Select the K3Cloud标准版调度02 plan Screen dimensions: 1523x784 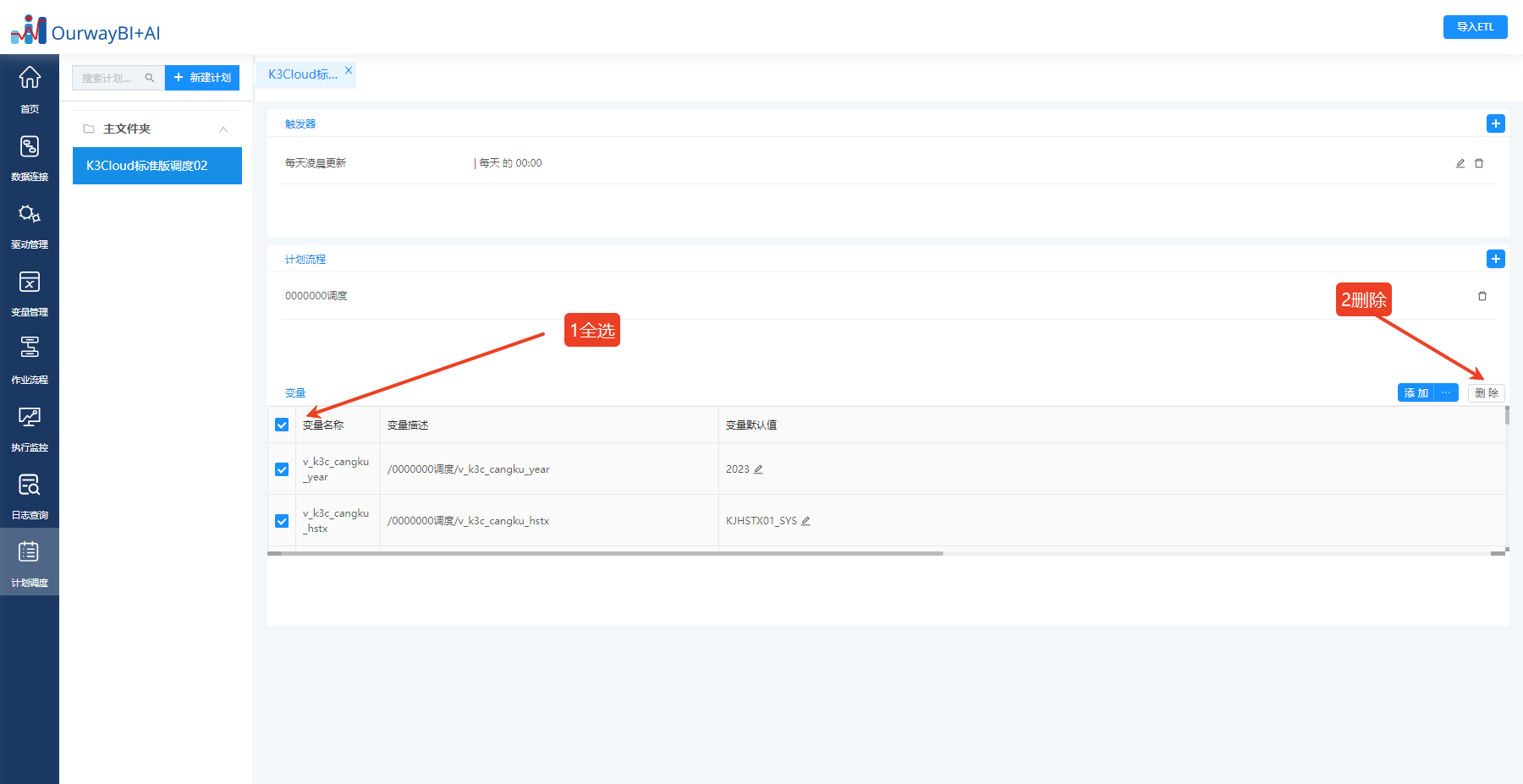(x=157, y=166)
